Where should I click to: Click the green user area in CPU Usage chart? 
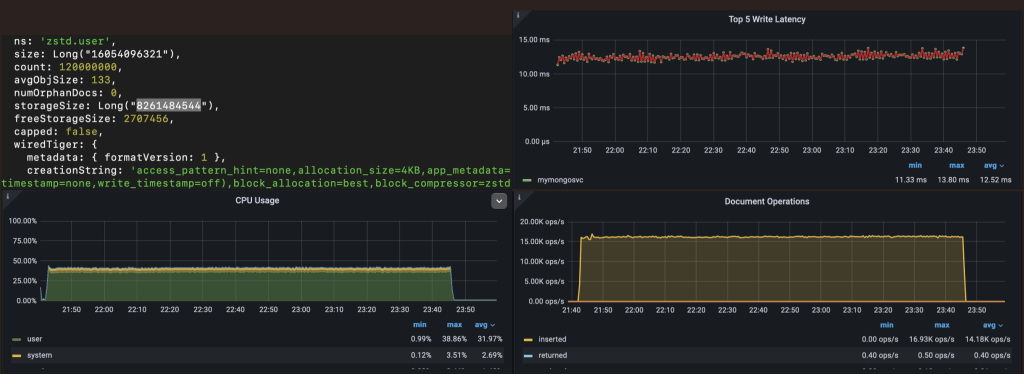[x=248, y=285]
